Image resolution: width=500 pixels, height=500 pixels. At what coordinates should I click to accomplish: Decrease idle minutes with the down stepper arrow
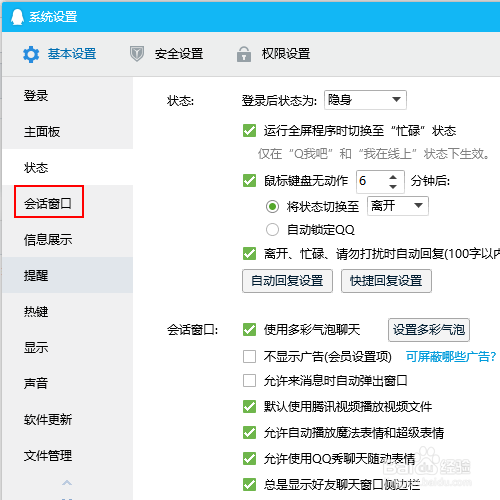point(393,187)
